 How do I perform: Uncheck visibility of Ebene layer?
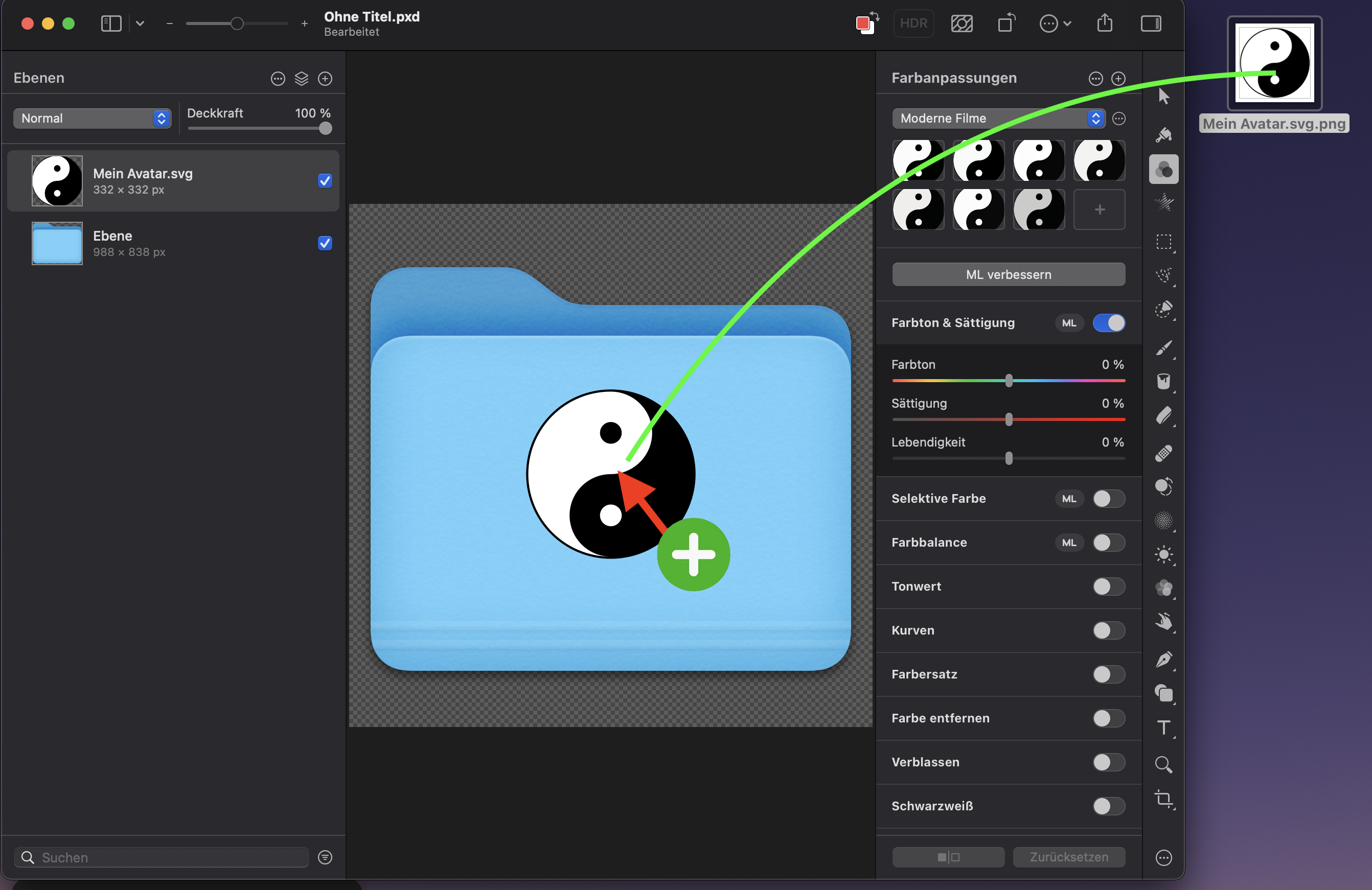325,243
